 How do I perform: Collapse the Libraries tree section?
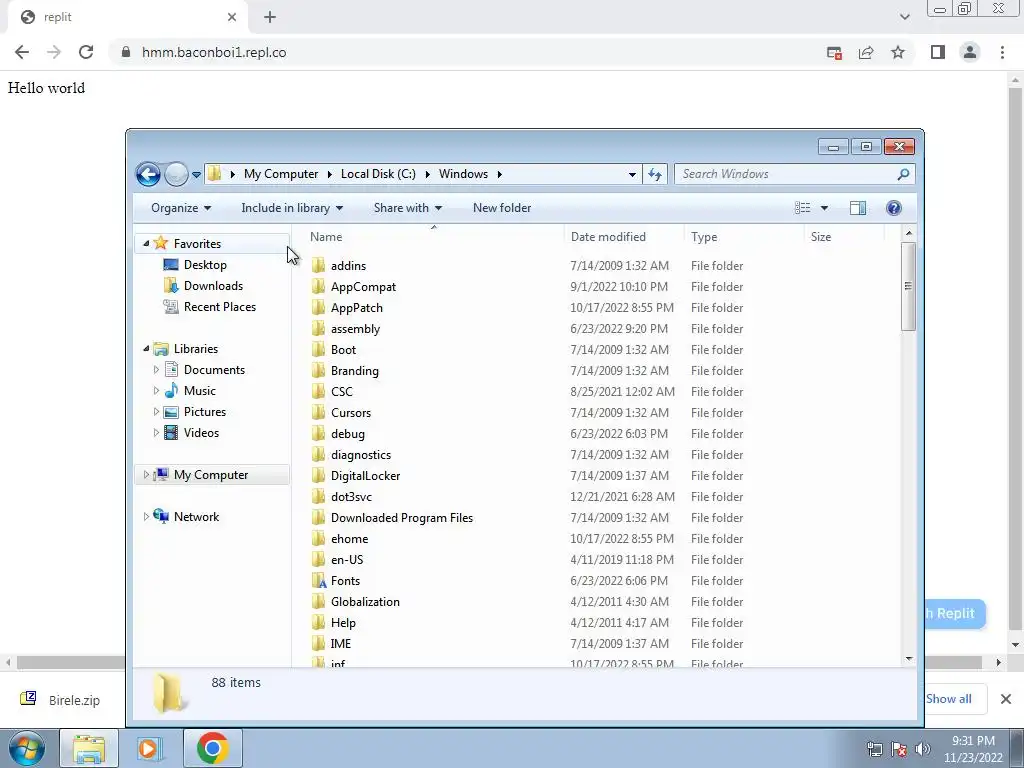click(x=146, y=349)
